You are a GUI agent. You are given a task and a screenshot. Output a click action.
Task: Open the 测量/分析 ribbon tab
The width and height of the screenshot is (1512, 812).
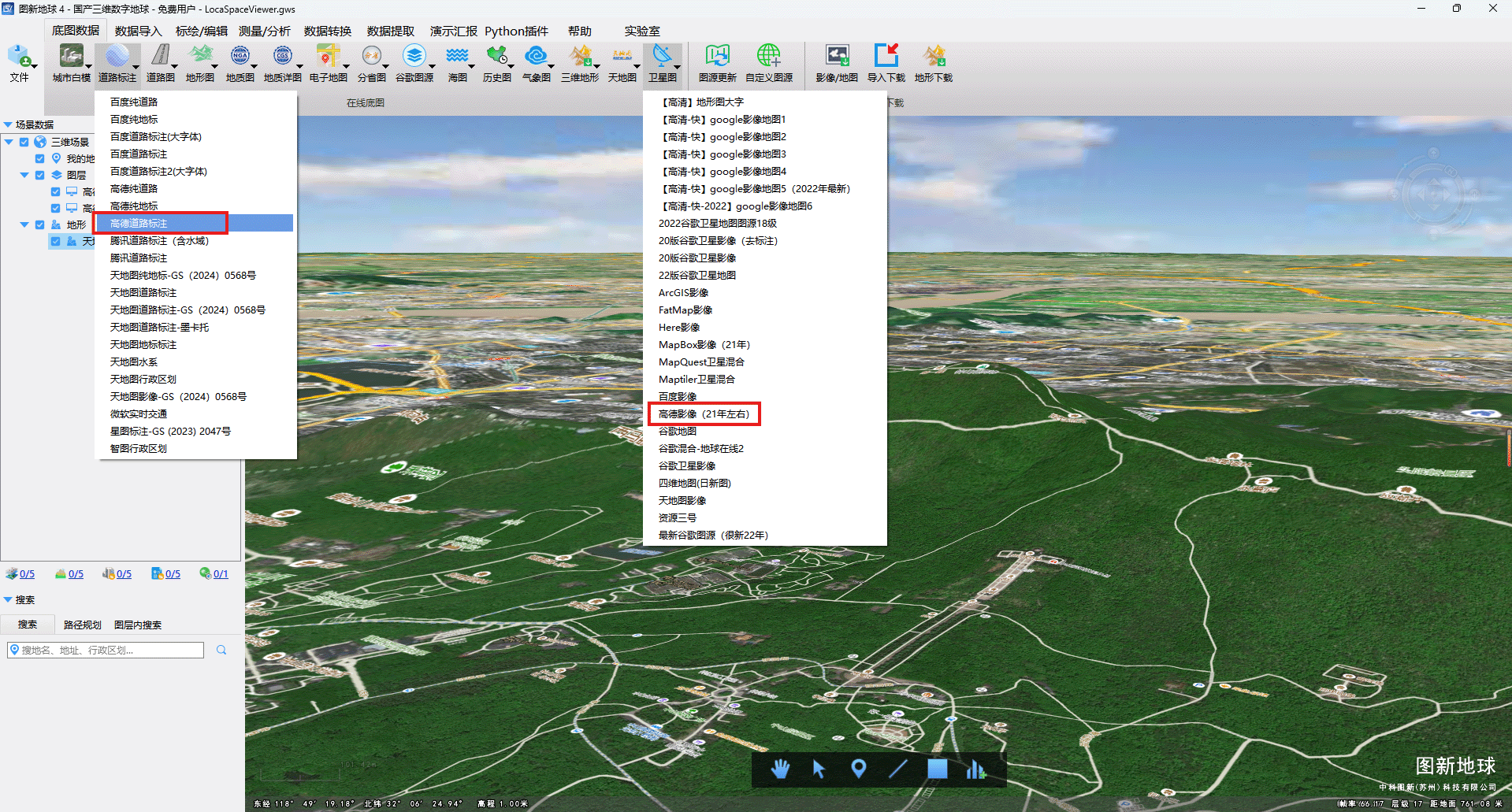(x=265, y=31)
